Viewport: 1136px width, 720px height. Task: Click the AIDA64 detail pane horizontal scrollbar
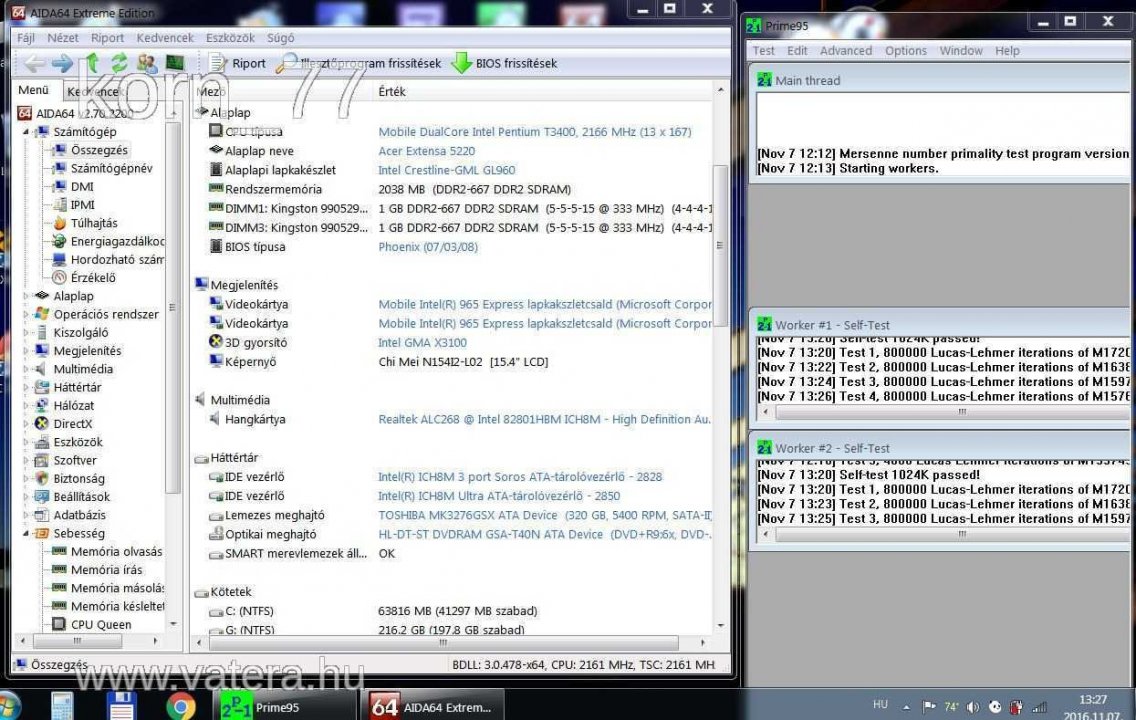tap(443, 642)
